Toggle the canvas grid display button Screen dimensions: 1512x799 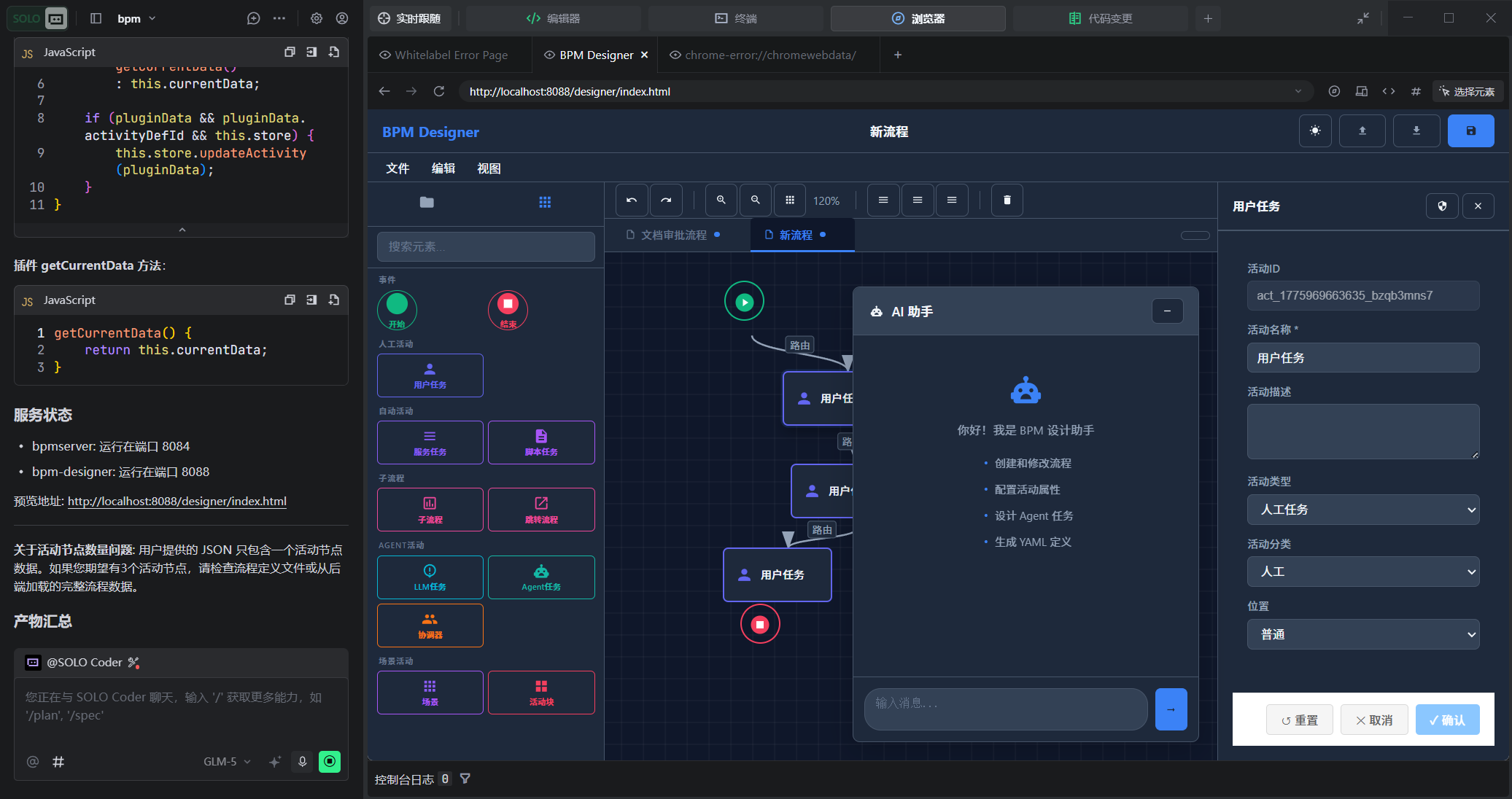pyautogui.click(x=789, y=200)
